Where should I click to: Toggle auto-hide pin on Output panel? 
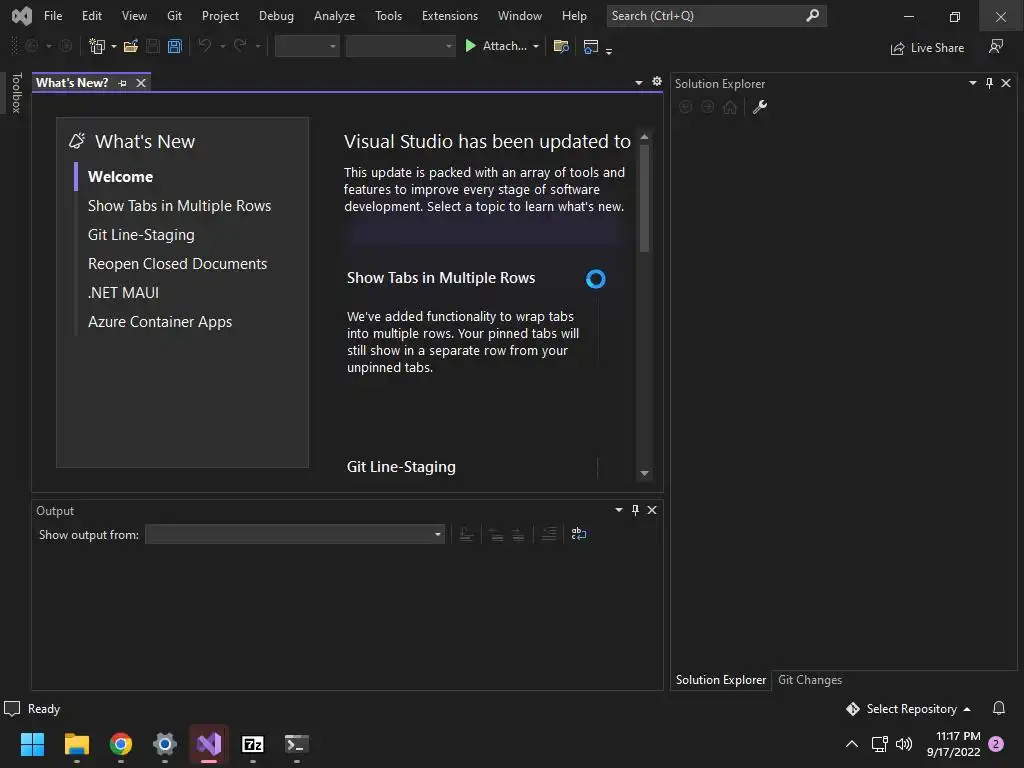pyautogui.click(x=635, y=510)
